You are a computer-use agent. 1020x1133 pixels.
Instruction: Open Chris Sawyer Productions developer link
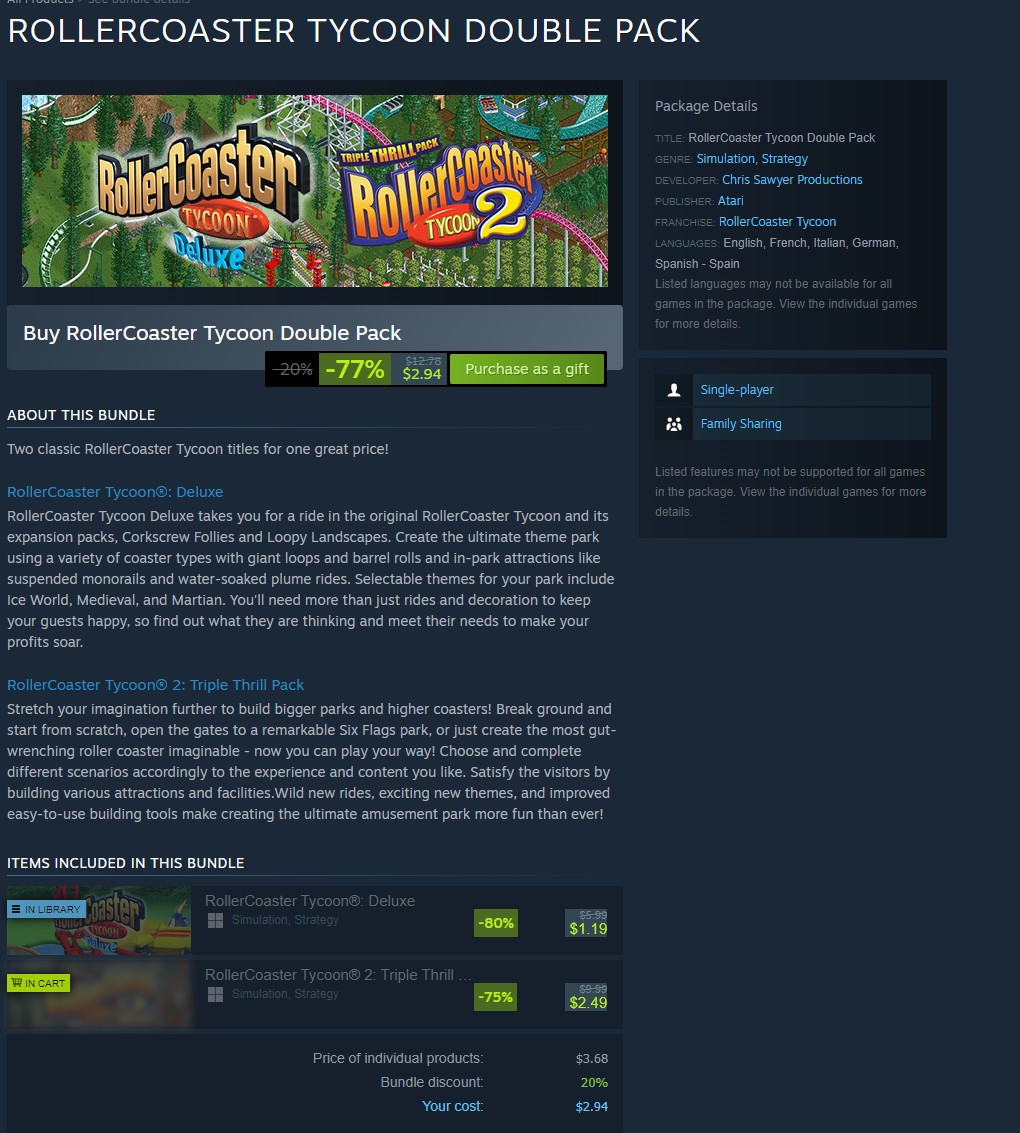tap(792, 180)
